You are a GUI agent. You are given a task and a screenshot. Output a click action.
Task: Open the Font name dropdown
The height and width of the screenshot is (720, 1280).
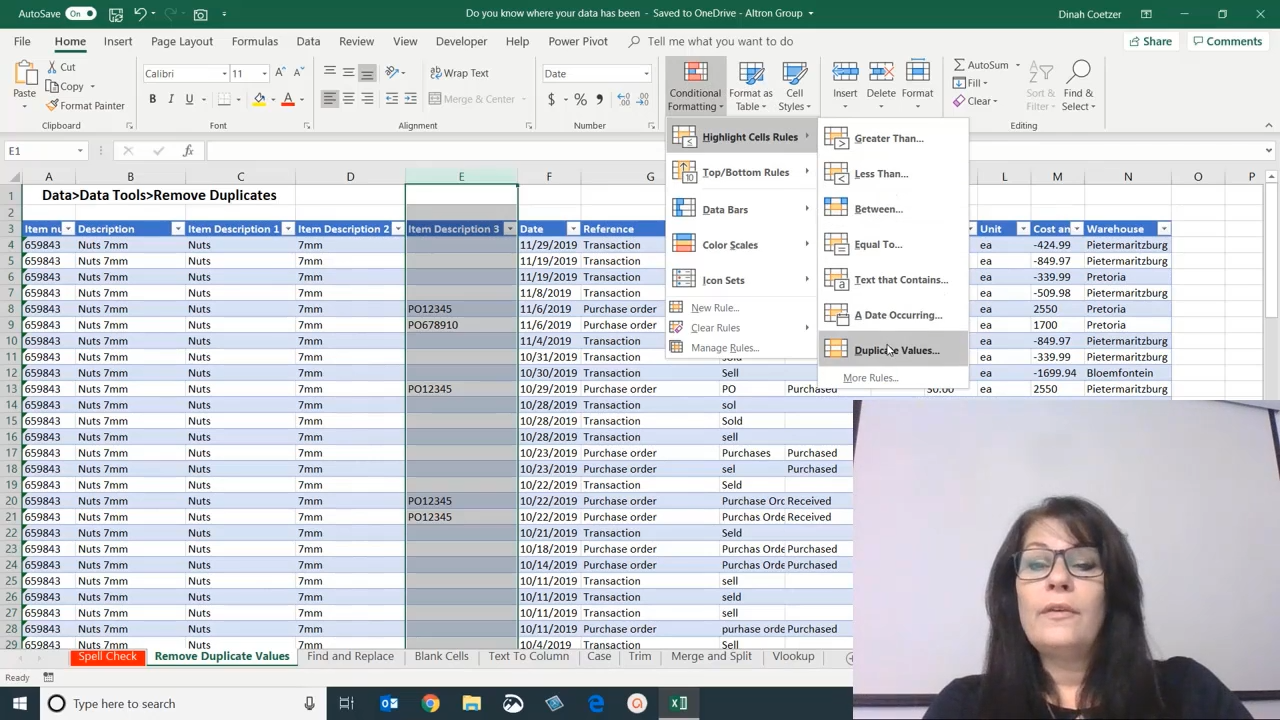223,74
